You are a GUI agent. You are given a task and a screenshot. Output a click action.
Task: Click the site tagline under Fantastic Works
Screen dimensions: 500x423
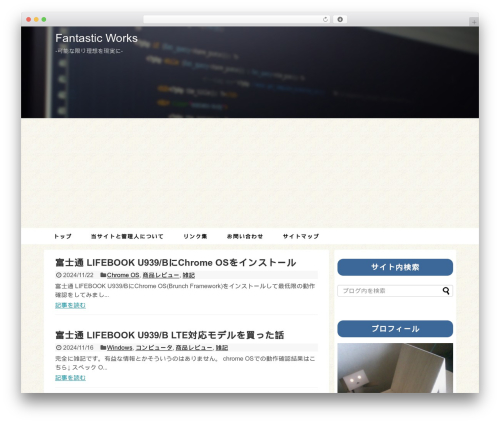tap(89, 51)
